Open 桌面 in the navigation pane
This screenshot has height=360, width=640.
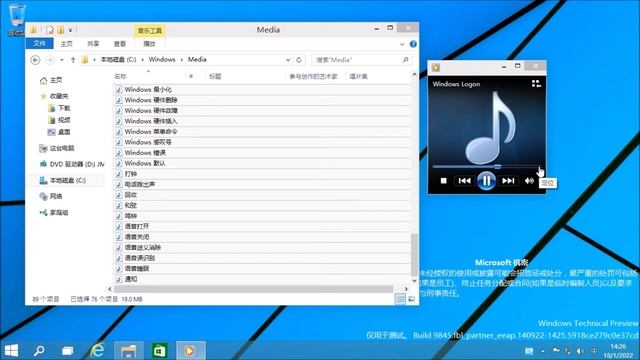[x=60, y=132]
